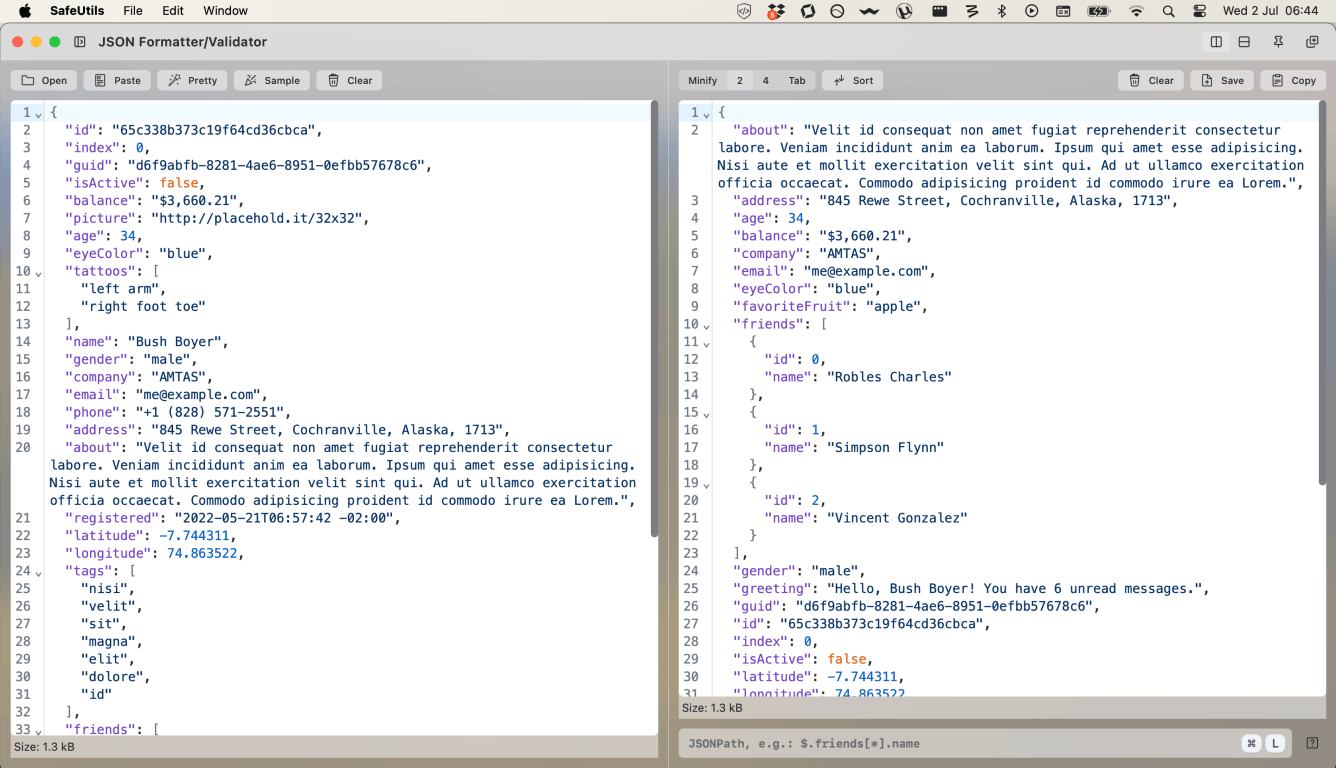
Task: Click the "isActive": false value in left editor
Action: pos(181,183)
